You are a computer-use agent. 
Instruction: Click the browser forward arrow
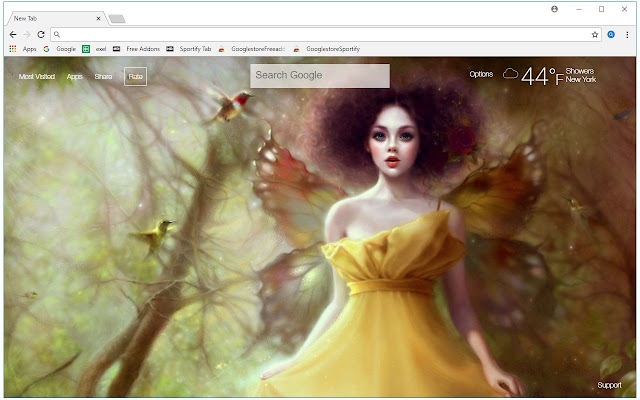[27, 35]
